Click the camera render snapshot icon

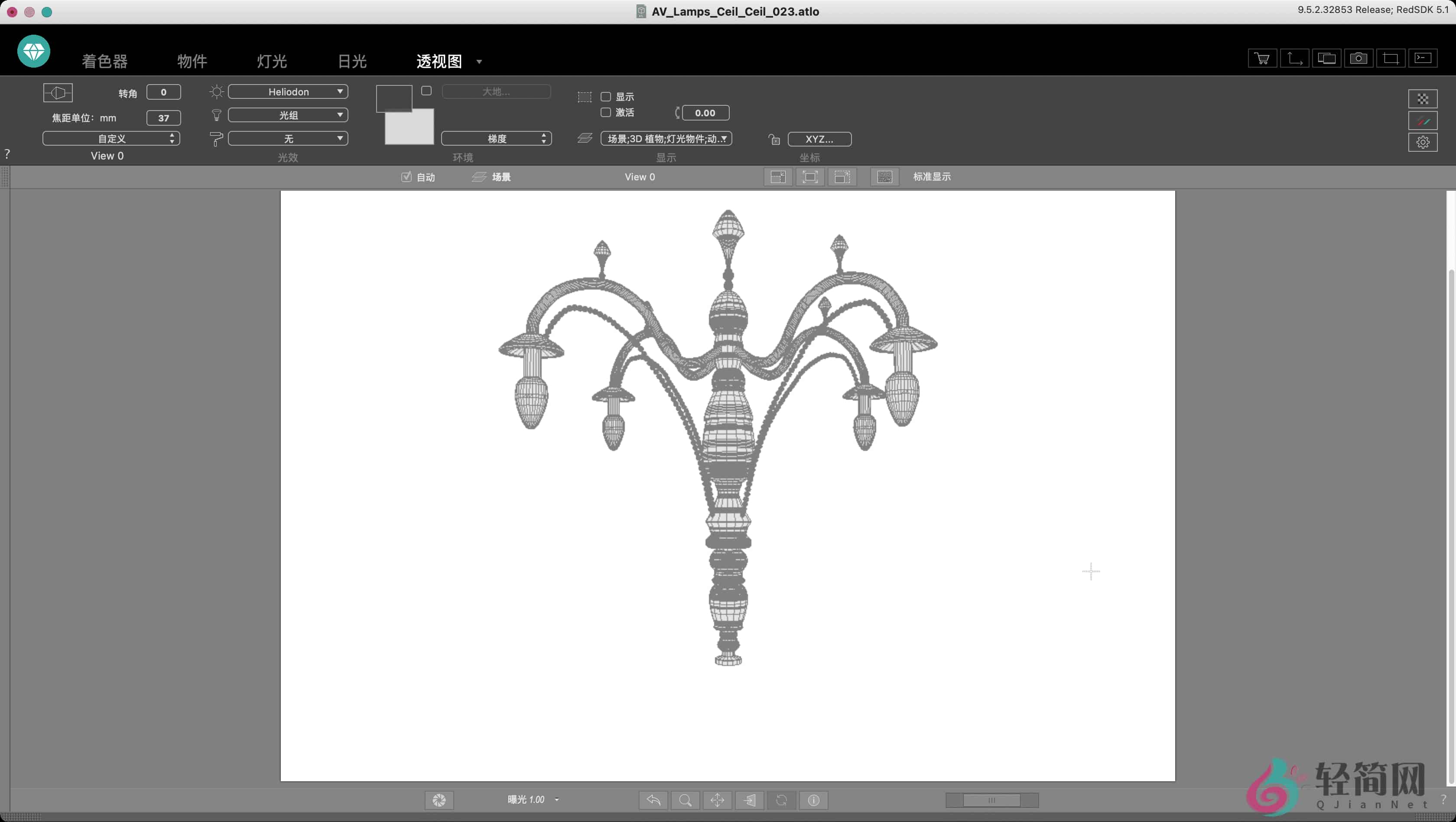(x=1359, y=58)
